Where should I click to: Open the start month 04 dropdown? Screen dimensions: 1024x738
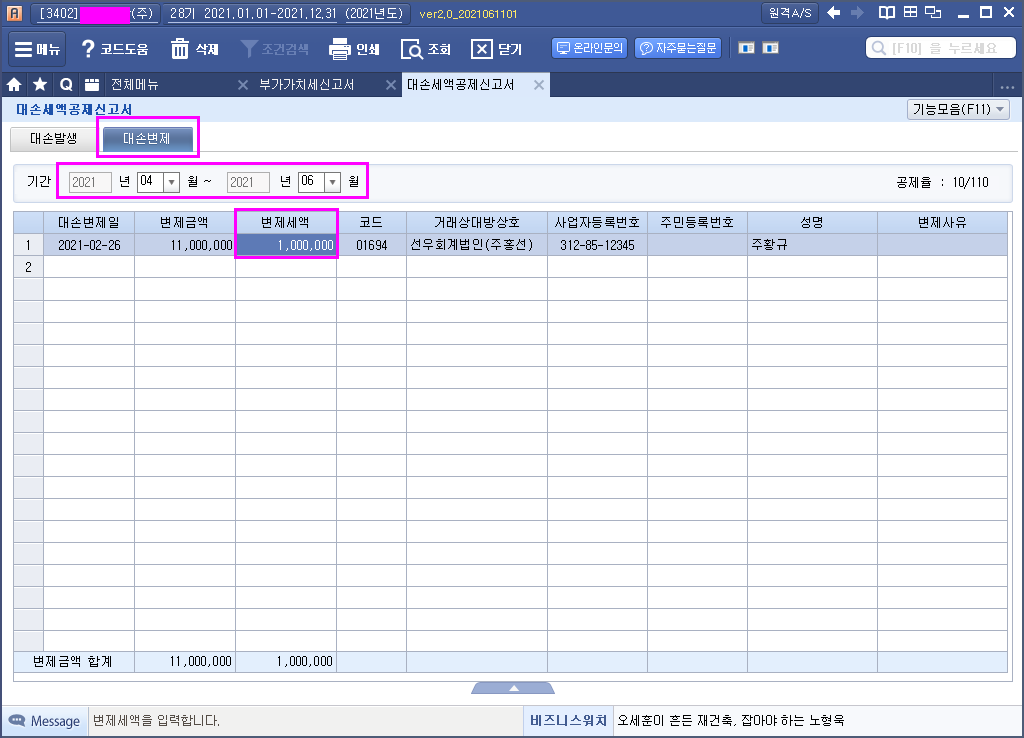(171, 182)
